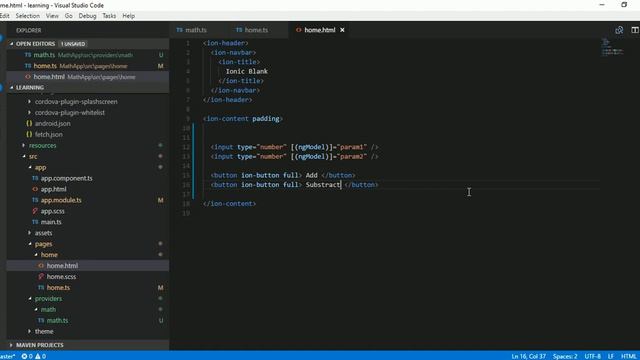Expand the Maven Projects section

coord(11,345)
